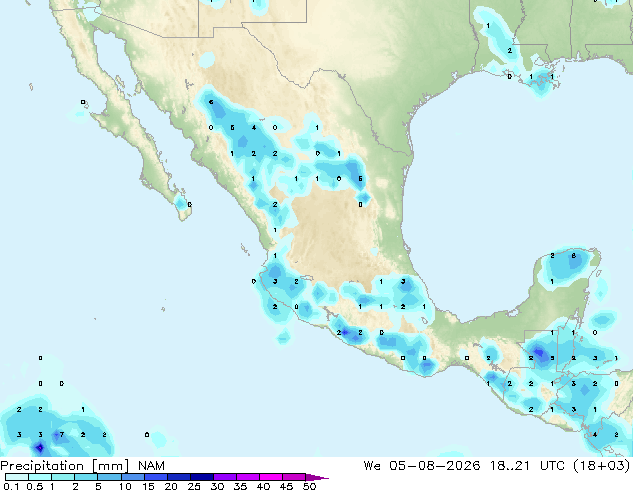Click the 45–50 mm legend color box
The height and width of the screenshot is (490, 634).
point(294,477)
